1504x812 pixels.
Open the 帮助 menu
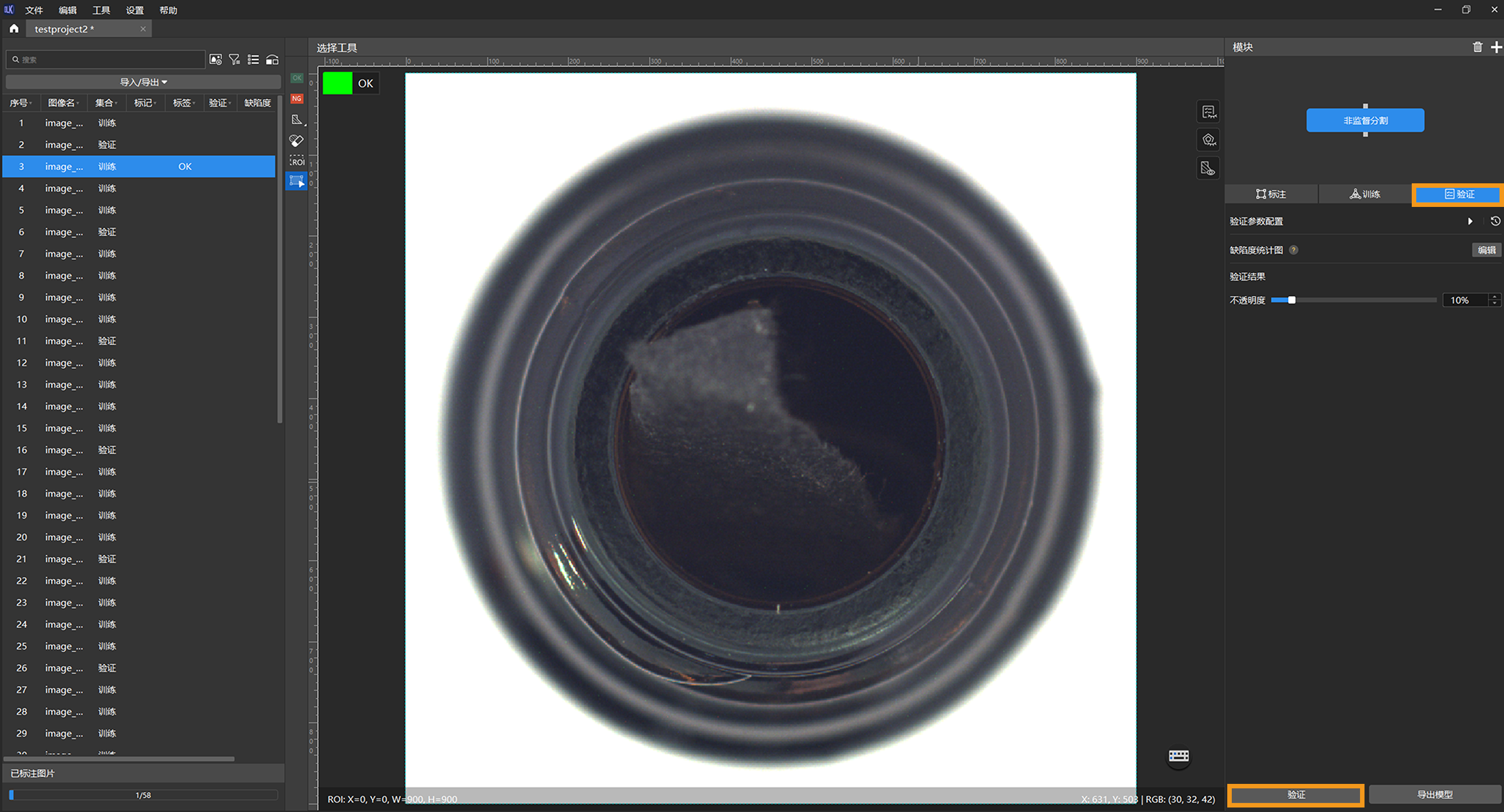168,10
